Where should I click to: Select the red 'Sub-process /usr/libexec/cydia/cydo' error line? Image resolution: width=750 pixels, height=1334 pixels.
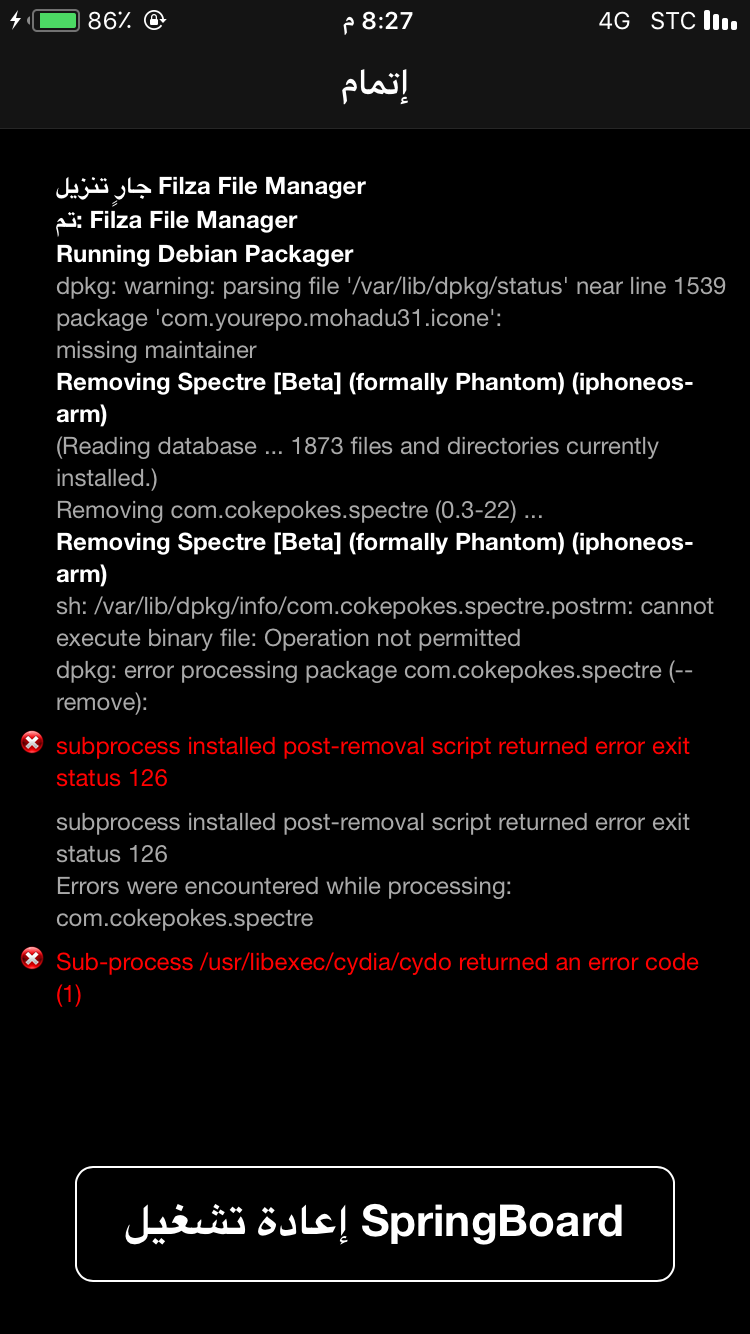pos(377,978)
